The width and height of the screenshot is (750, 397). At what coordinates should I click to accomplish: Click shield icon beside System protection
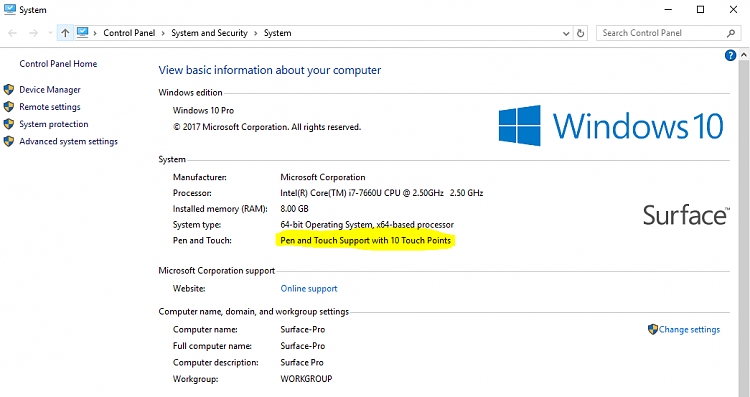click(x=9, y=124)
